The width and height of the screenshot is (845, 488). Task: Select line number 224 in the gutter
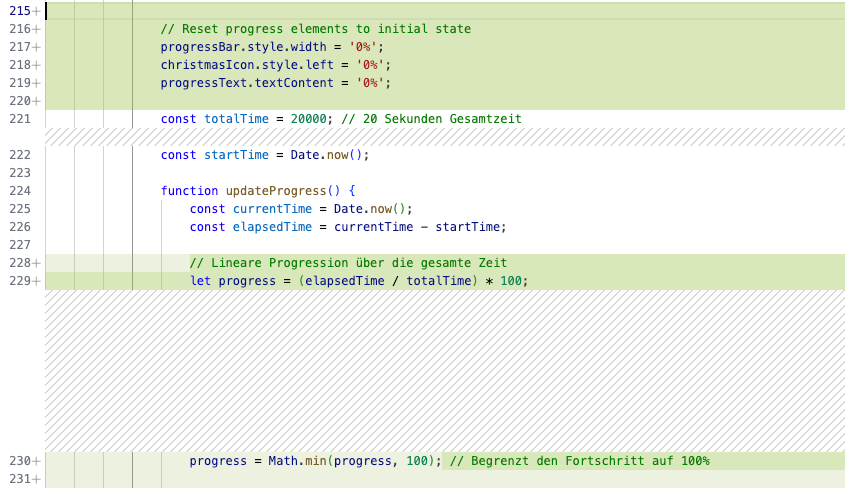pos(20,191)
